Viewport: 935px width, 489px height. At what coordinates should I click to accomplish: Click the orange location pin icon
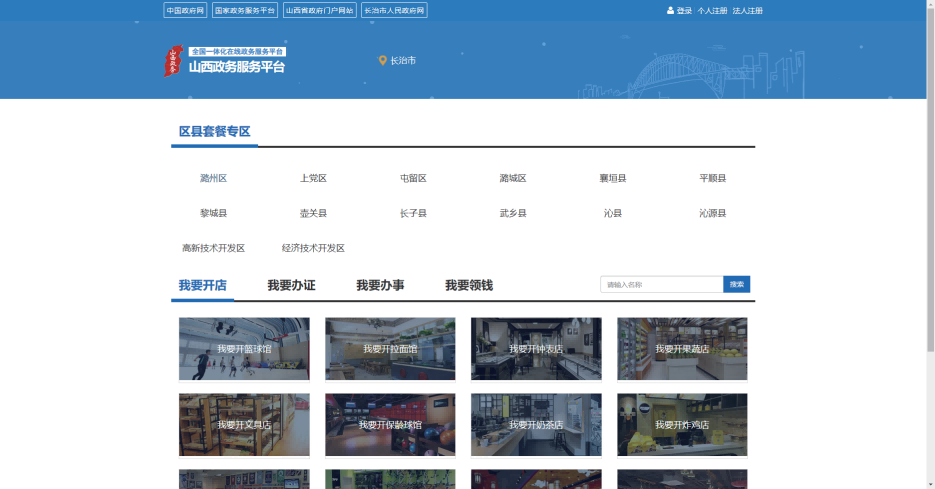(x=383, y=60)
